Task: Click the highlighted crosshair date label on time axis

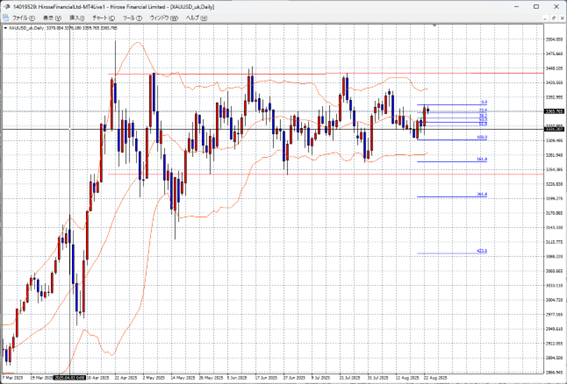Action: (69, 377)
